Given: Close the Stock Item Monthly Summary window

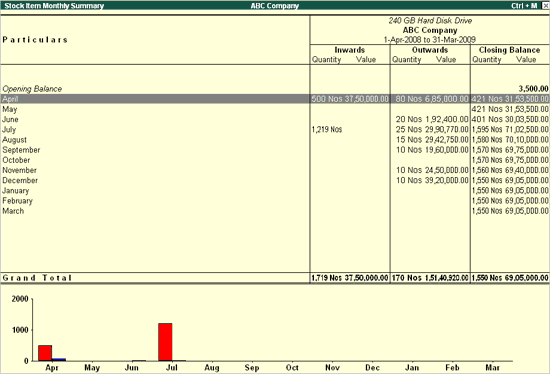Looking at the screenshot, I should point(545,6).
